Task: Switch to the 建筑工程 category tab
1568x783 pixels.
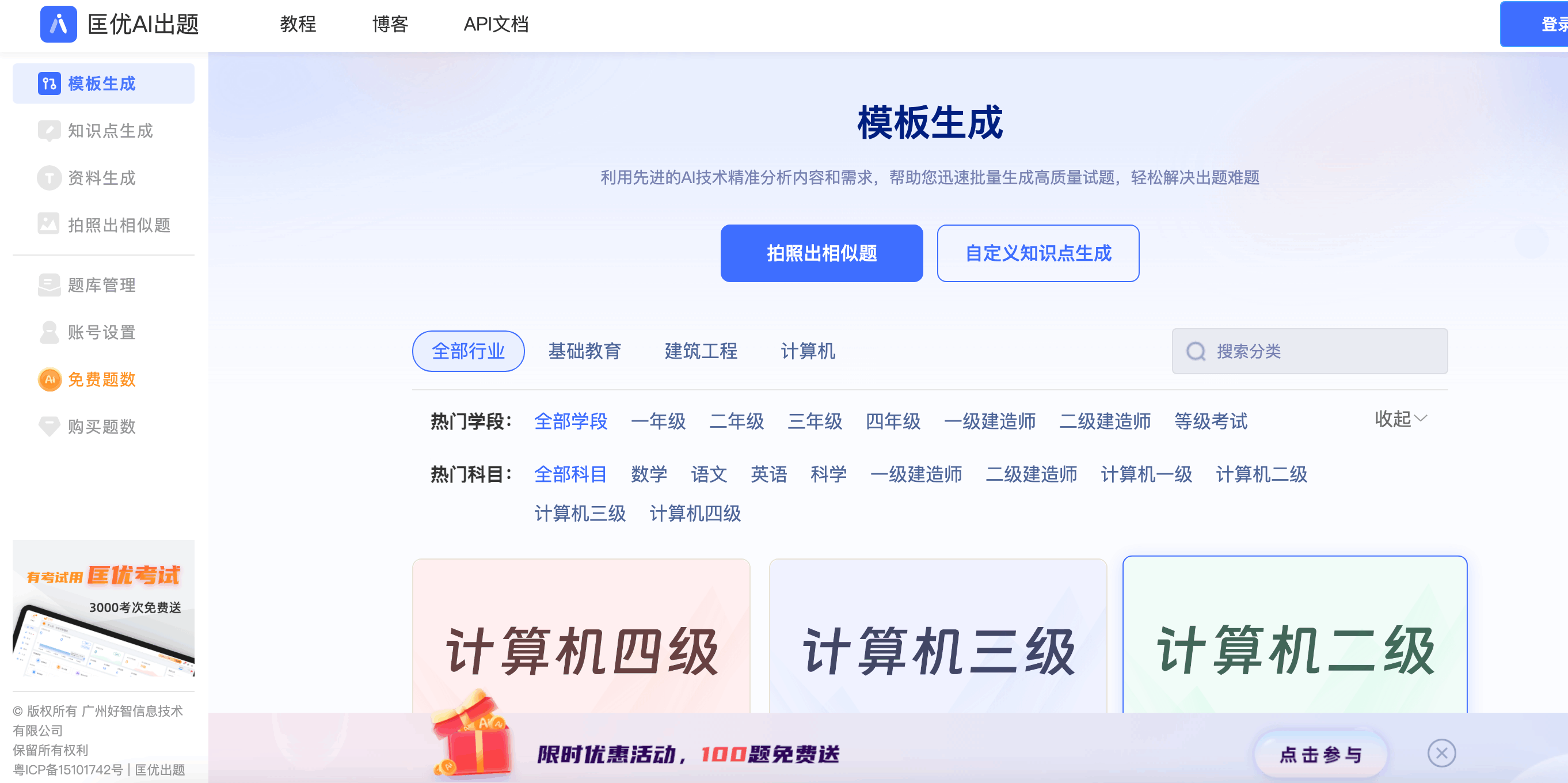Action: click(701, 351)
